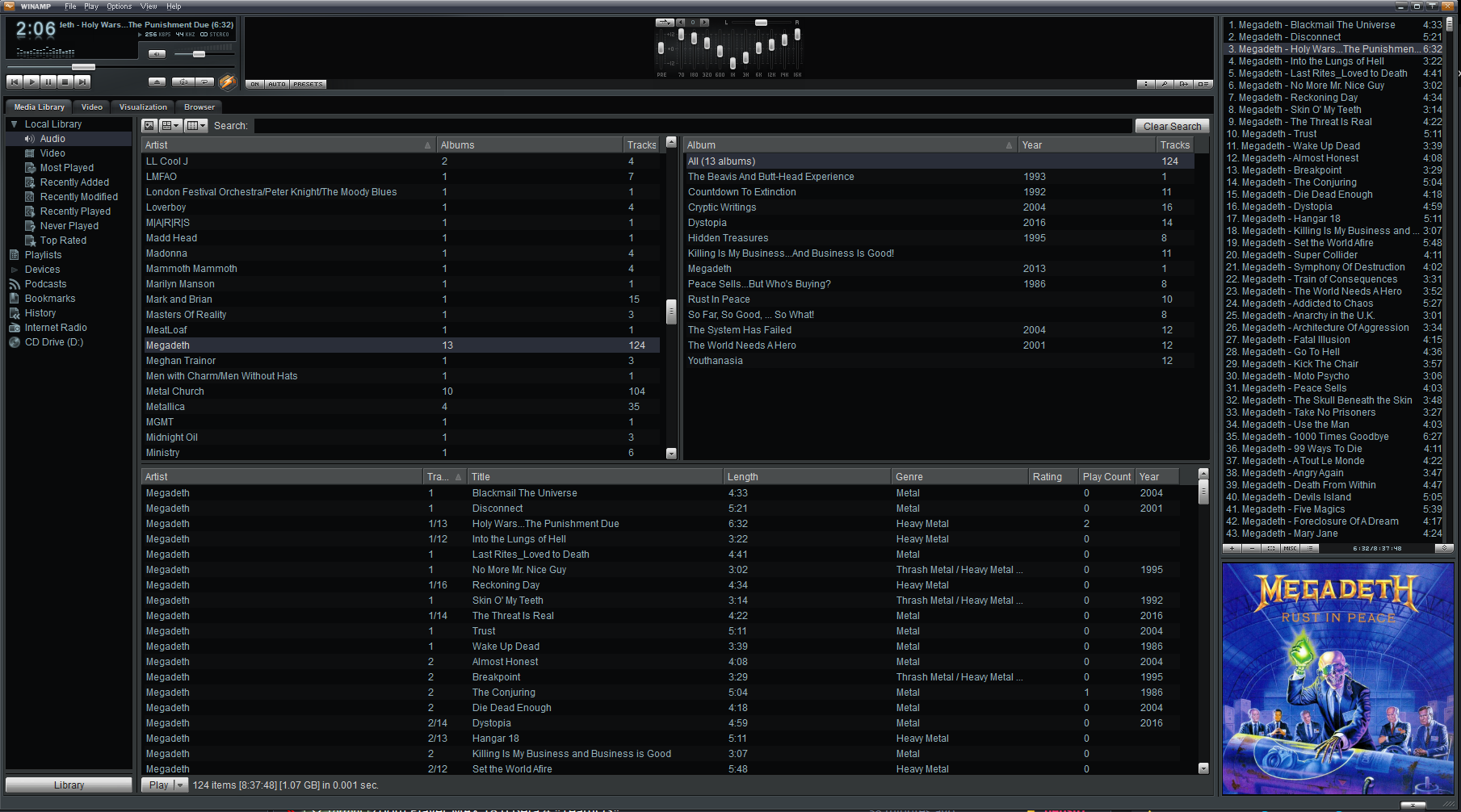1461x812 pixels.
Task: Open equalizer PRESETS menu
Action: coord(308,84)
